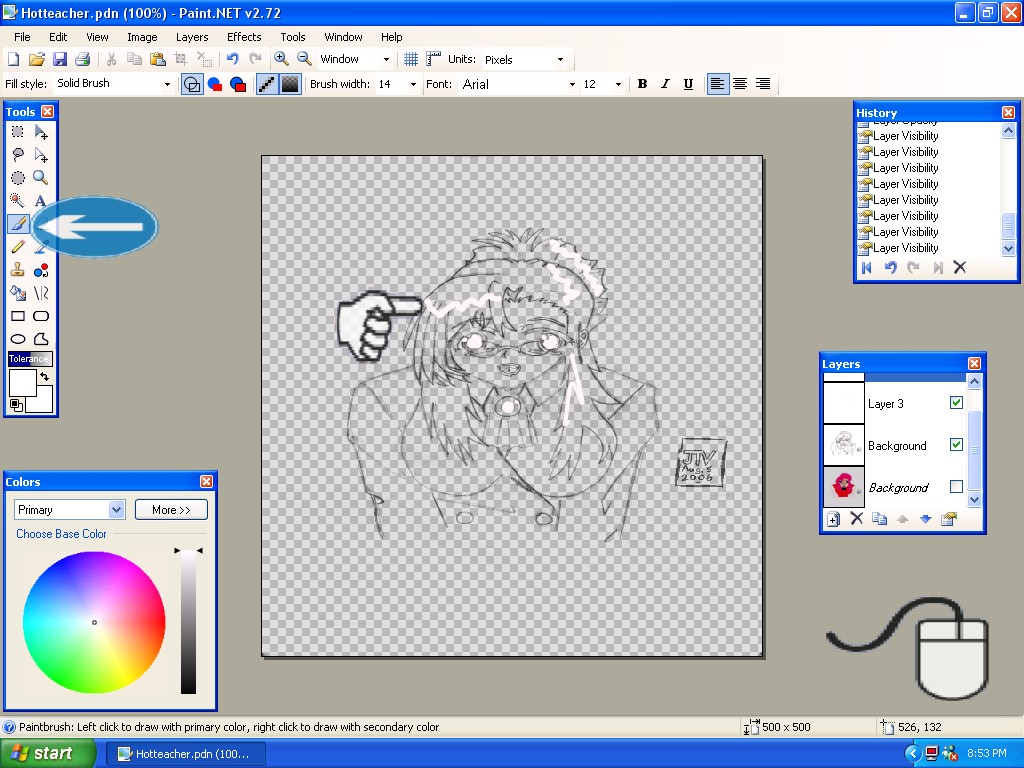1024x768 pixels.
Task: Move layer down with blue arrow
Action: coord(925,519)
